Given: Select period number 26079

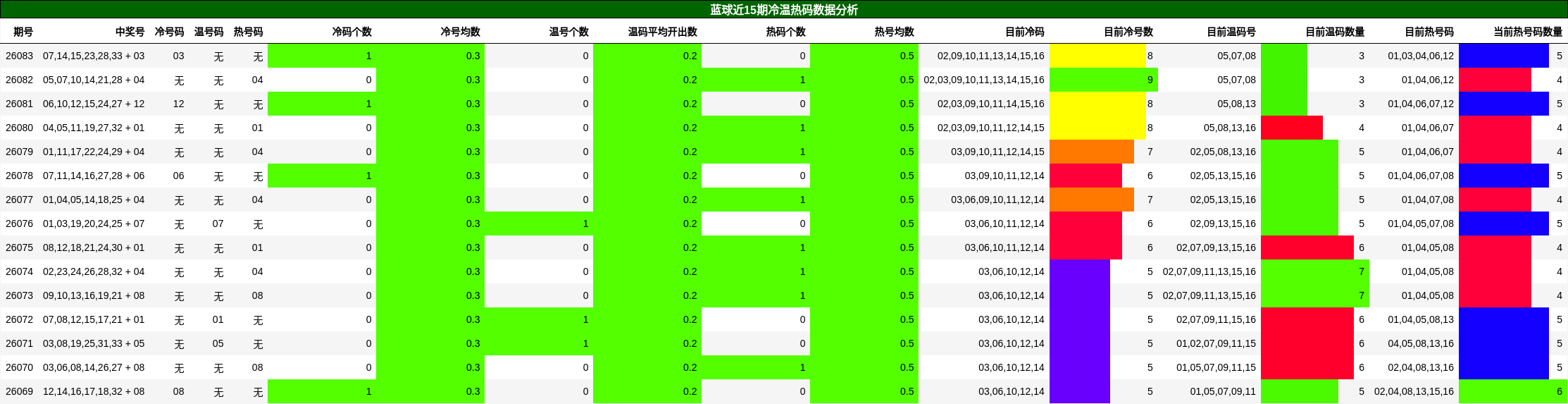Looking at the screenshot, I should [x=19, y=152].
